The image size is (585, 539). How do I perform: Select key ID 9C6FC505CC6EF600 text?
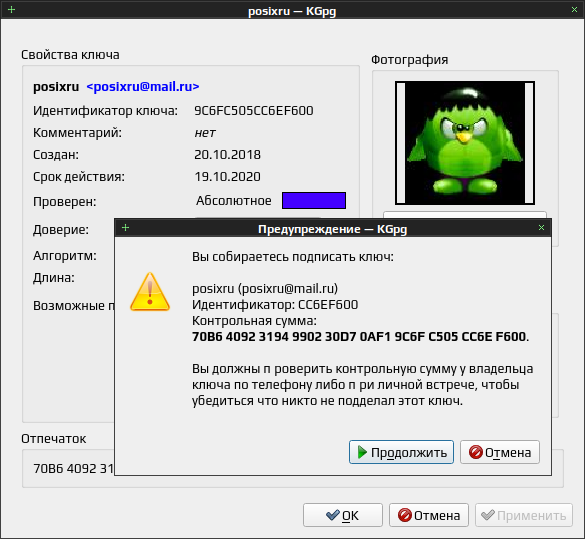[254, 111]
